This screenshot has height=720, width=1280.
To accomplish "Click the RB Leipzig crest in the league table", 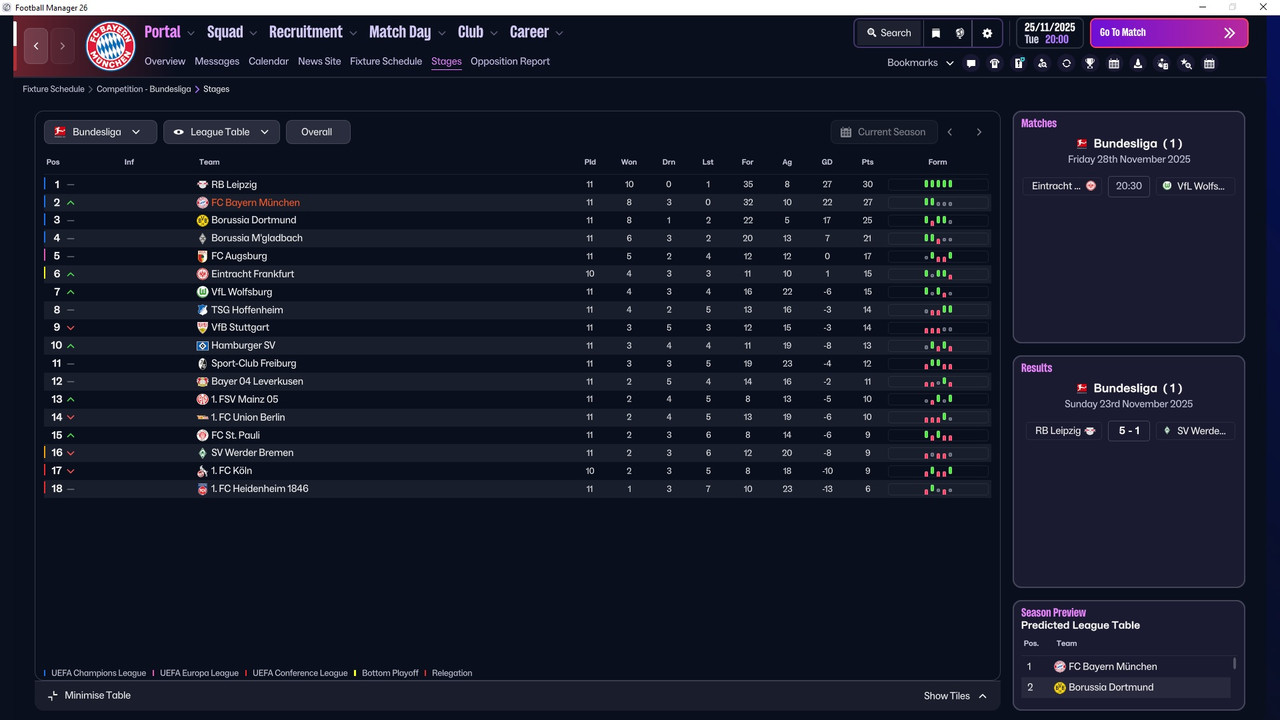I will pyautogui.click(x=202, y=185).
